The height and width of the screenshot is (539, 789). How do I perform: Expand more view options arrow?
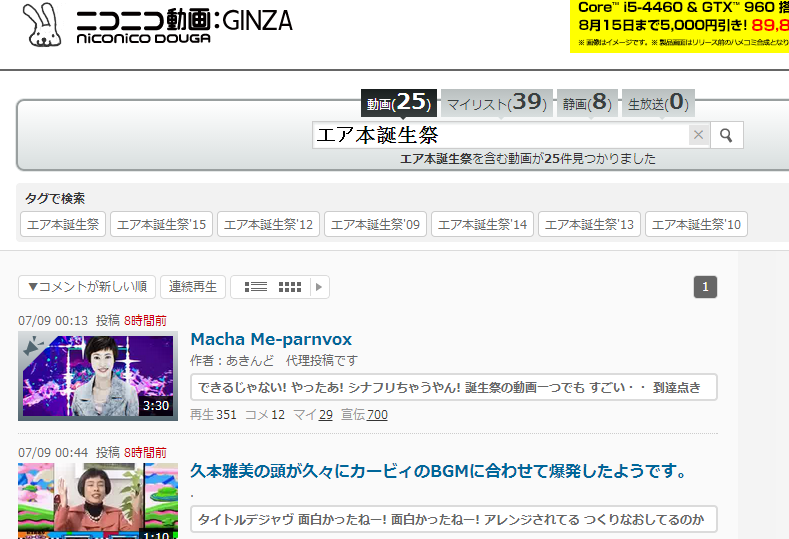point(319,287)
